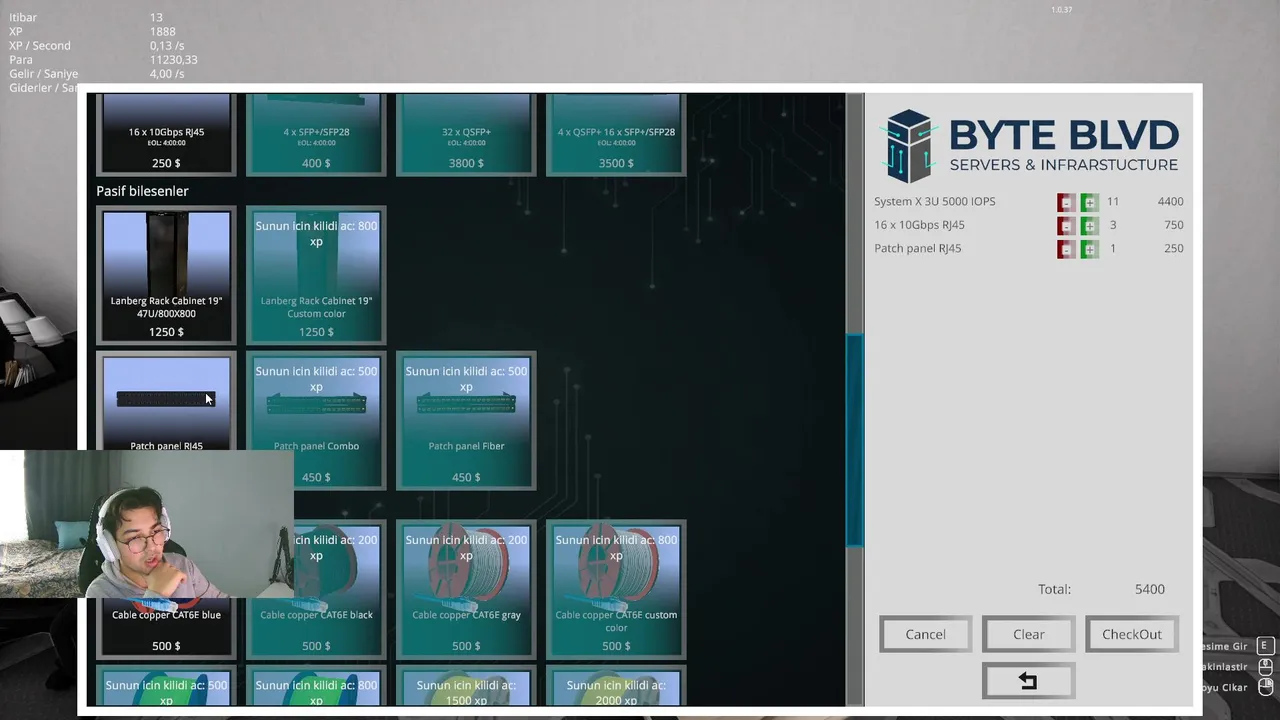Viewport: 1280px width, 720px height.
Task: Click the locked Patch panel Combo card
Action: point(316,421)
